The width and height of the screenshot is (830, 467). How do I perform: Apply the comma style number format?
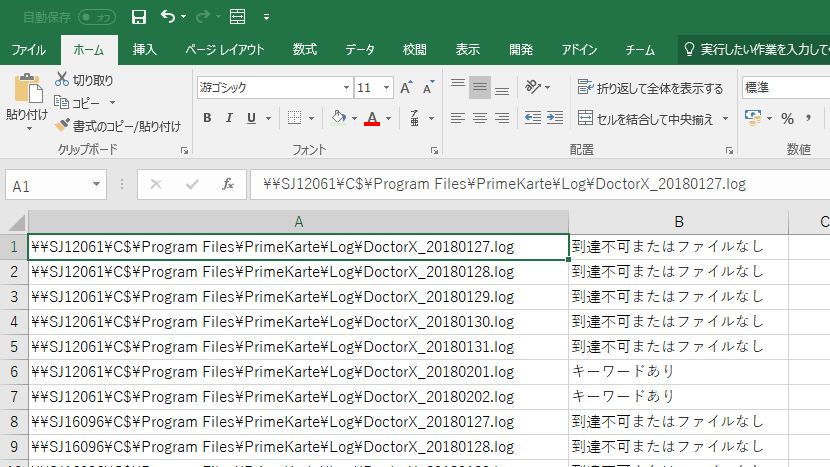(808, 118)
